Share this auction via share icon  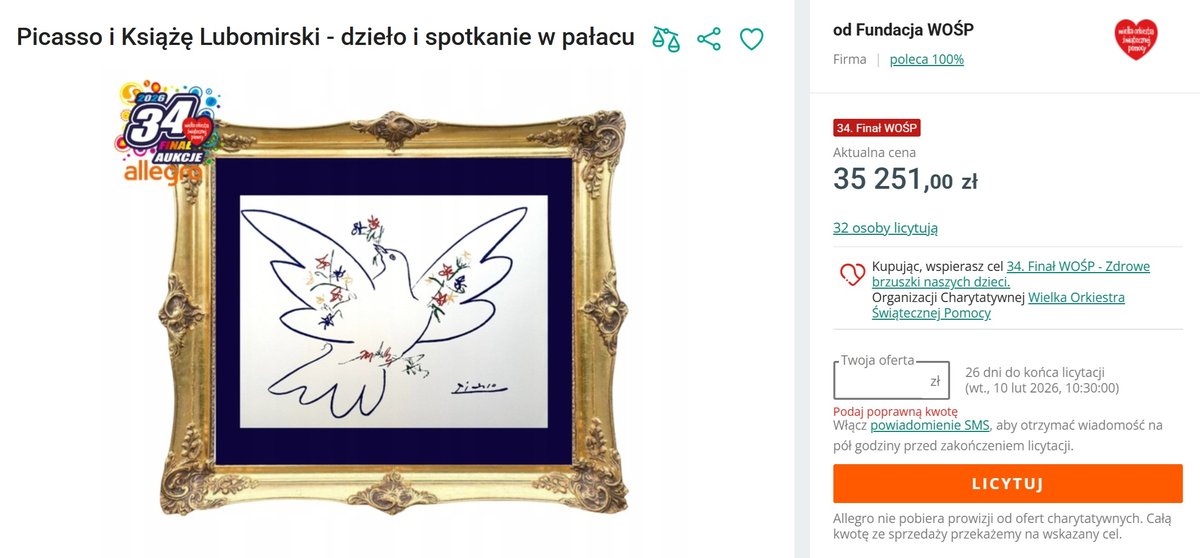709,39
